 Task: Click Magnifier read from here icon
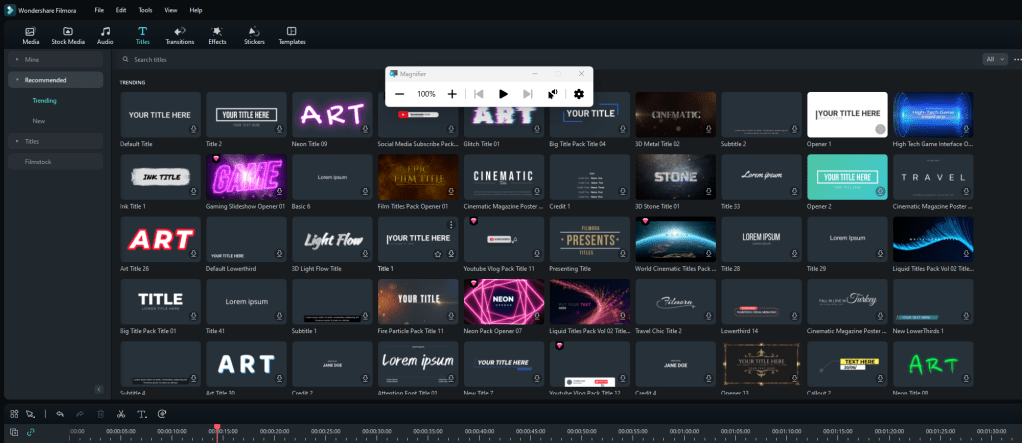click(552, 94)
